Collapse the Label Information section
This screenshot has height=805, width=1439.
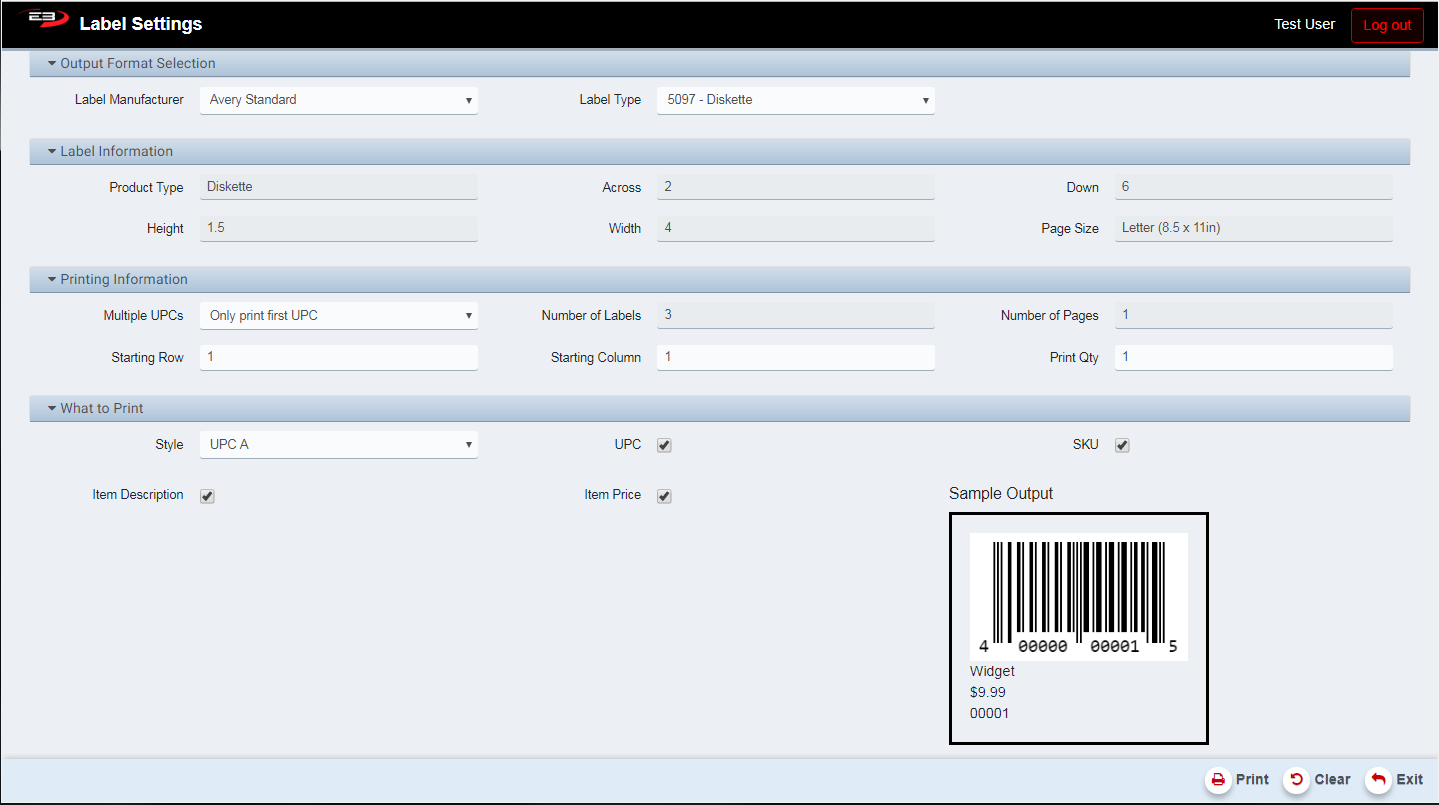click(x=52, y=152)
